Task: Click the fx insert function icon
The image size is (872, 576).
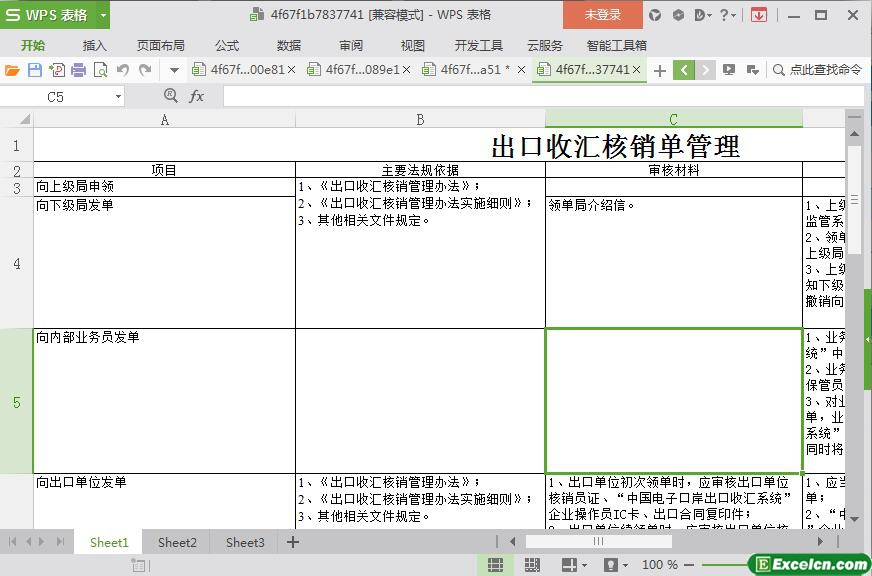Action: coord(197,96)
